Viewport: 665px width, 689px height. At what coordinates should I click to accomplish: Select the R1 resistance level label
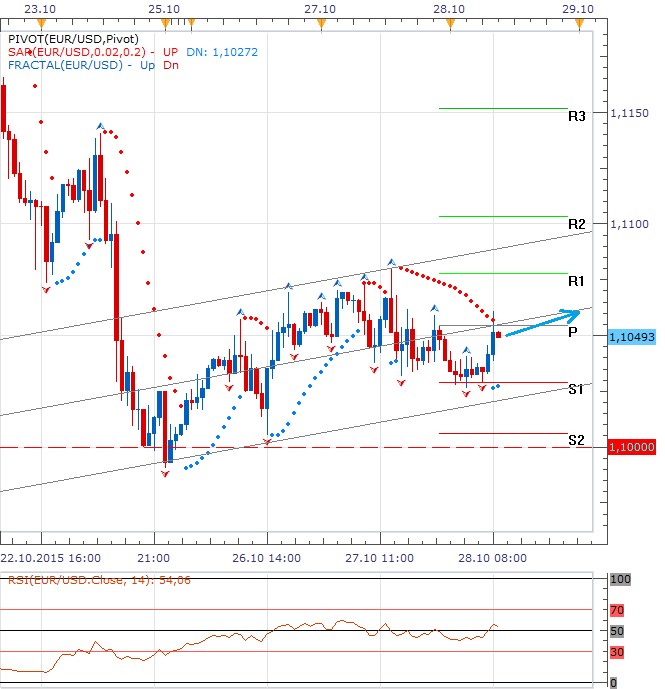tap(576, 282)
